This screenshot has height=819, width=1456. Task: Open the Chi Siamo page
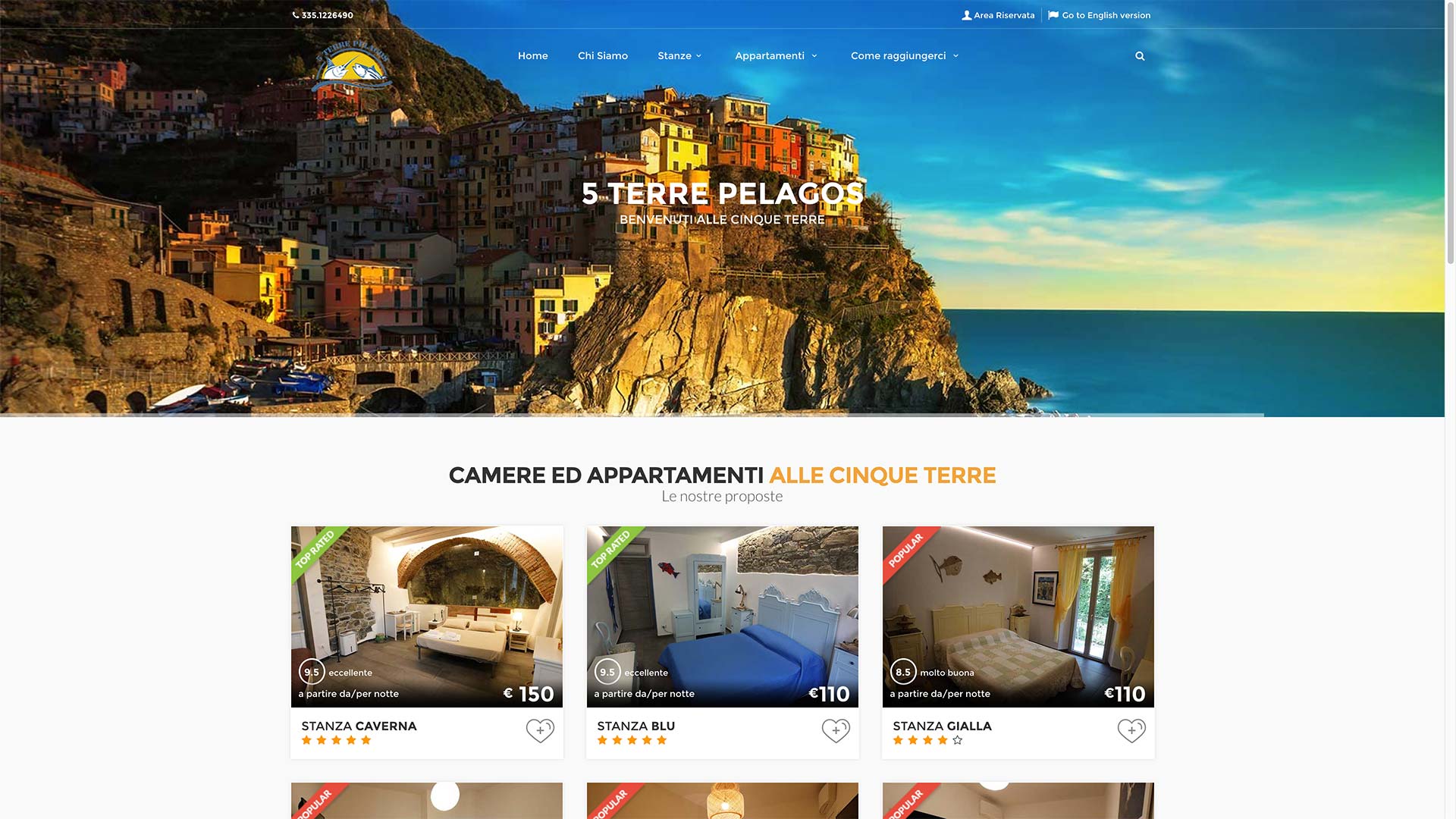point(603,56)
